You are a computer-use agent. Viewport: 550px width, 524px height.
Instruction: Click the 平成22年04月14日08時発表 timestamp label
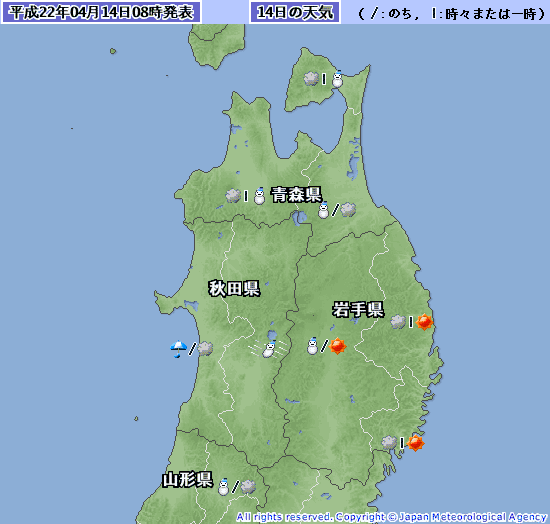tap(101, 13)
